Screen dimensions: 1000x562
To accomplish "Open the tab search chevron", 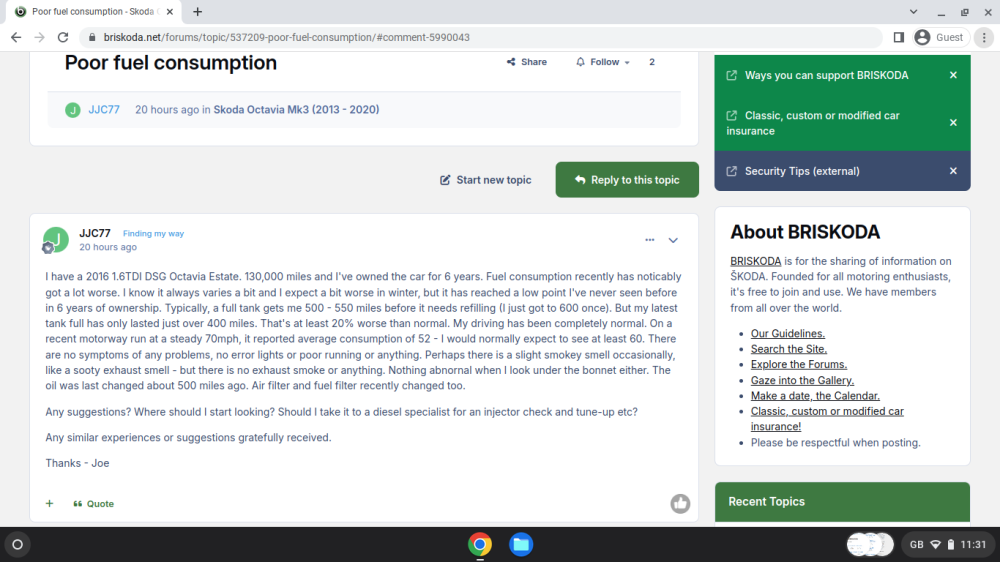I will (x=913, y=11).
